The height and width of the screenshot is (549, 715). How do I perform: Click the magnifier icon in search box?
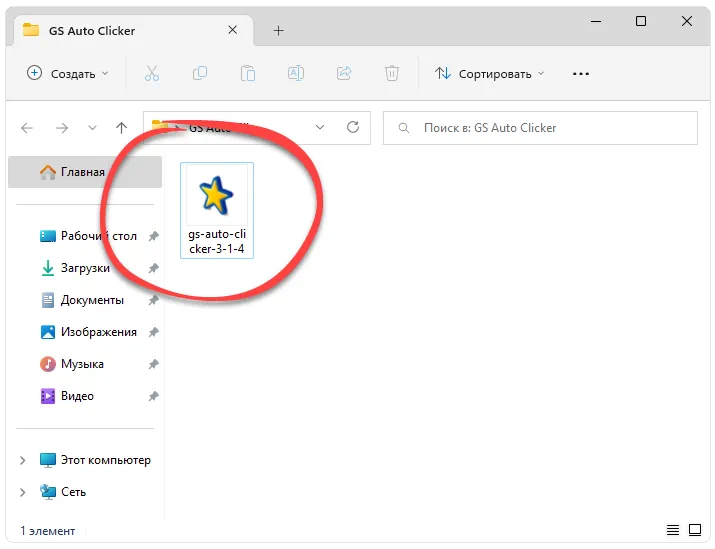pyautogui.click(x=404, y=128)
